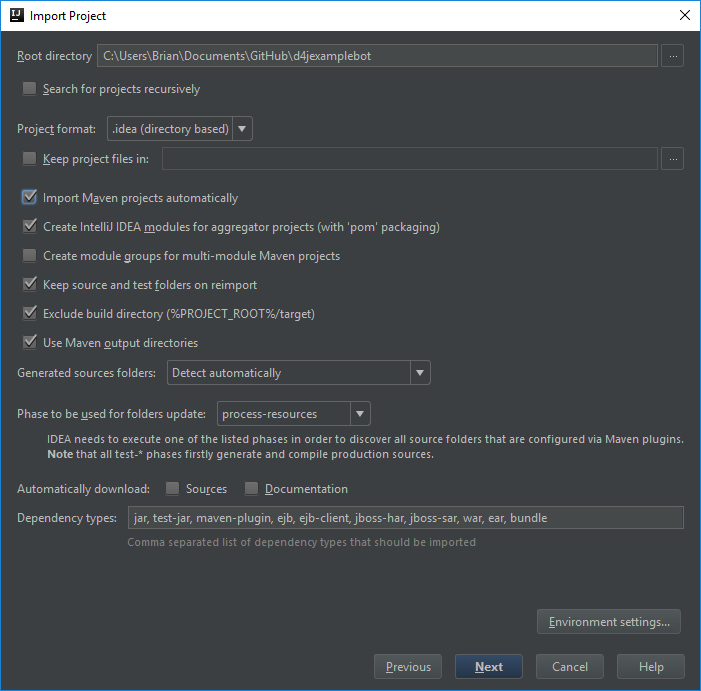701x691 pixels.
Task: Browse for root directory with ellipsis button
Action: click(x=673, y=56)
